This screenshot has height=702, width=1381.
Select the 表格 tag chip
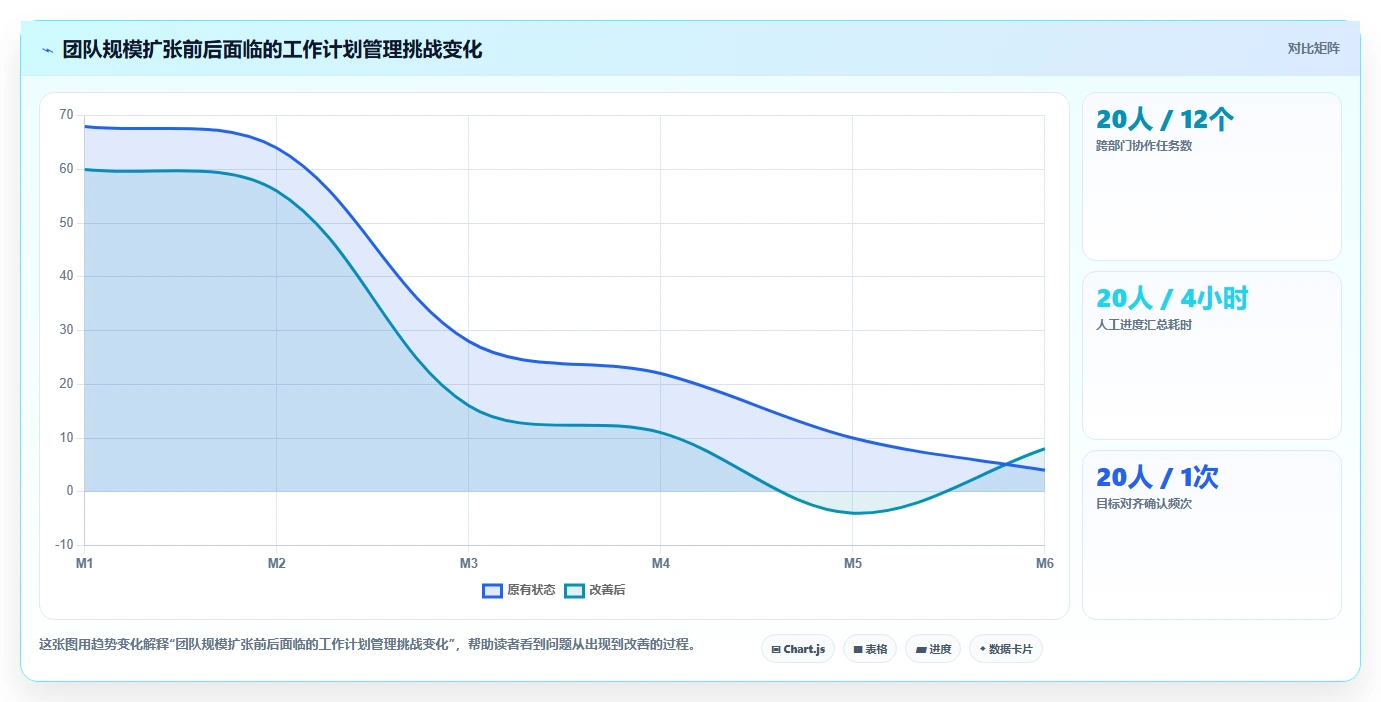870,649
